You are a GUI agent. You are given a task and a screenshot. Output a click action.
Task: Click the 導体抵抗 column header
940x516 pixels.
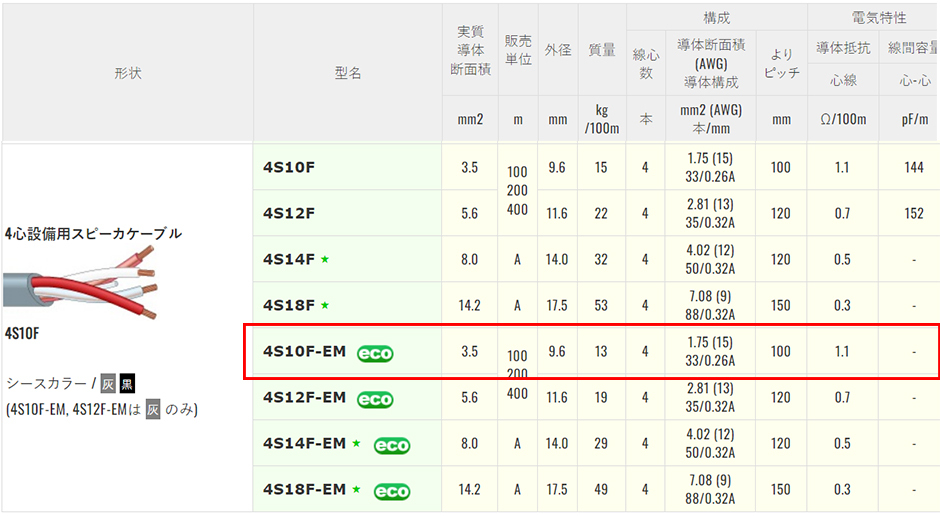coord(843,48)
